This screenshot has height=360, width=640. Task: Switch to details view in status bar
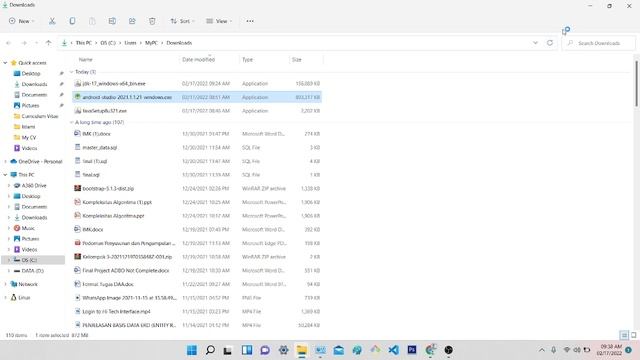(x=624, y=336)
